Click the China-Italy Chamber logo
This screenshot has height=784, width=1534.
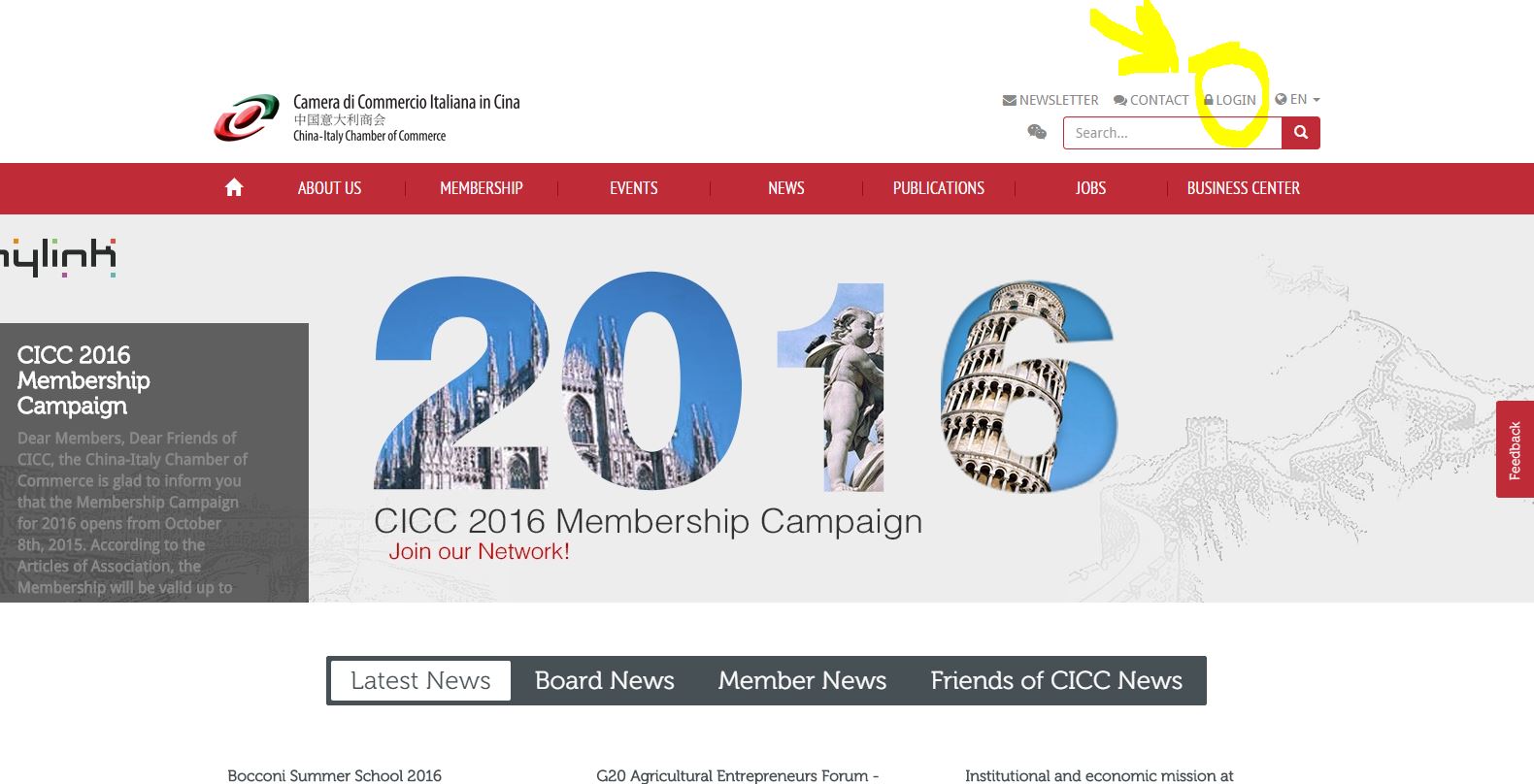247,118
